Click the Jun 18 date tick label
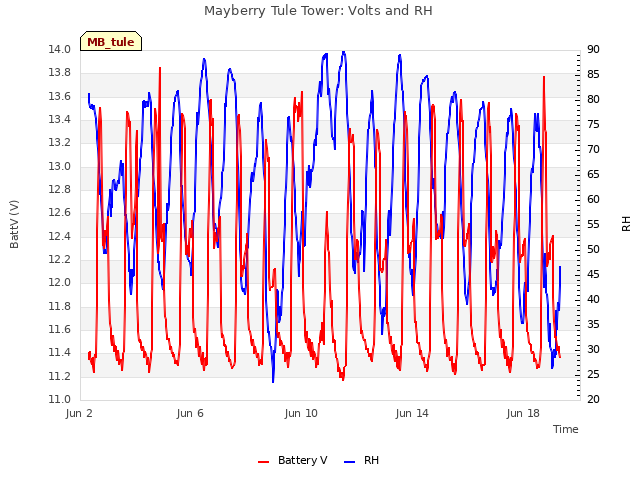 (x=523, y=413)
